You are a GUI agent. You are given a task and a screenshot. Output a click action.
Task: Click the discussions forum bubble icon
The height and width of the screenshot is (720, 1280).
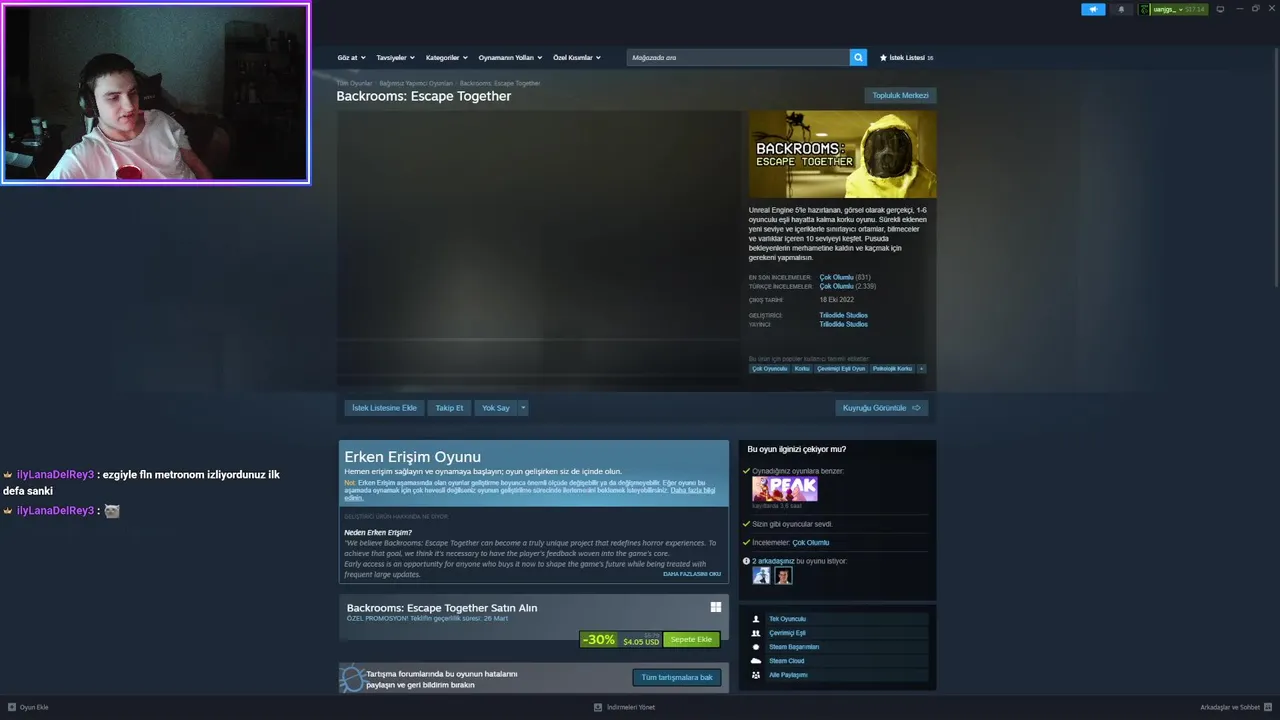[352, 678]
